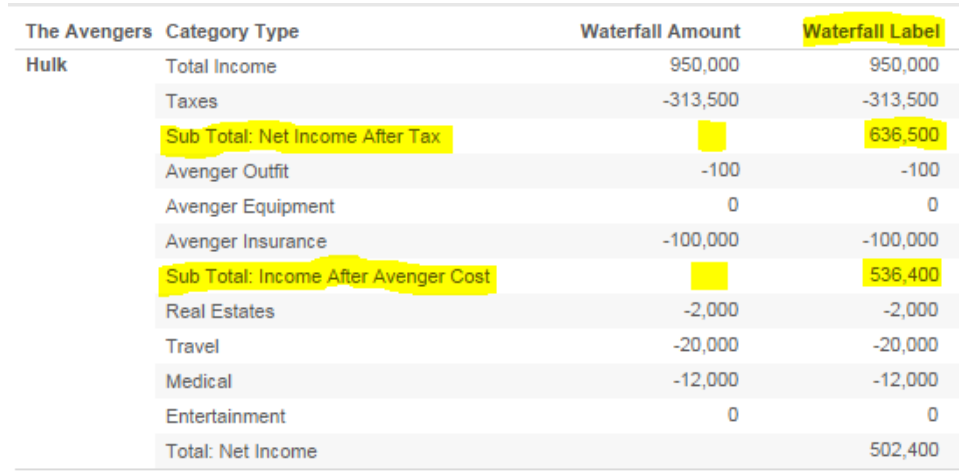Click Waterfall Amount value in Avenger Equipment row
Screen dimensions: 960x474
point(733,205)
